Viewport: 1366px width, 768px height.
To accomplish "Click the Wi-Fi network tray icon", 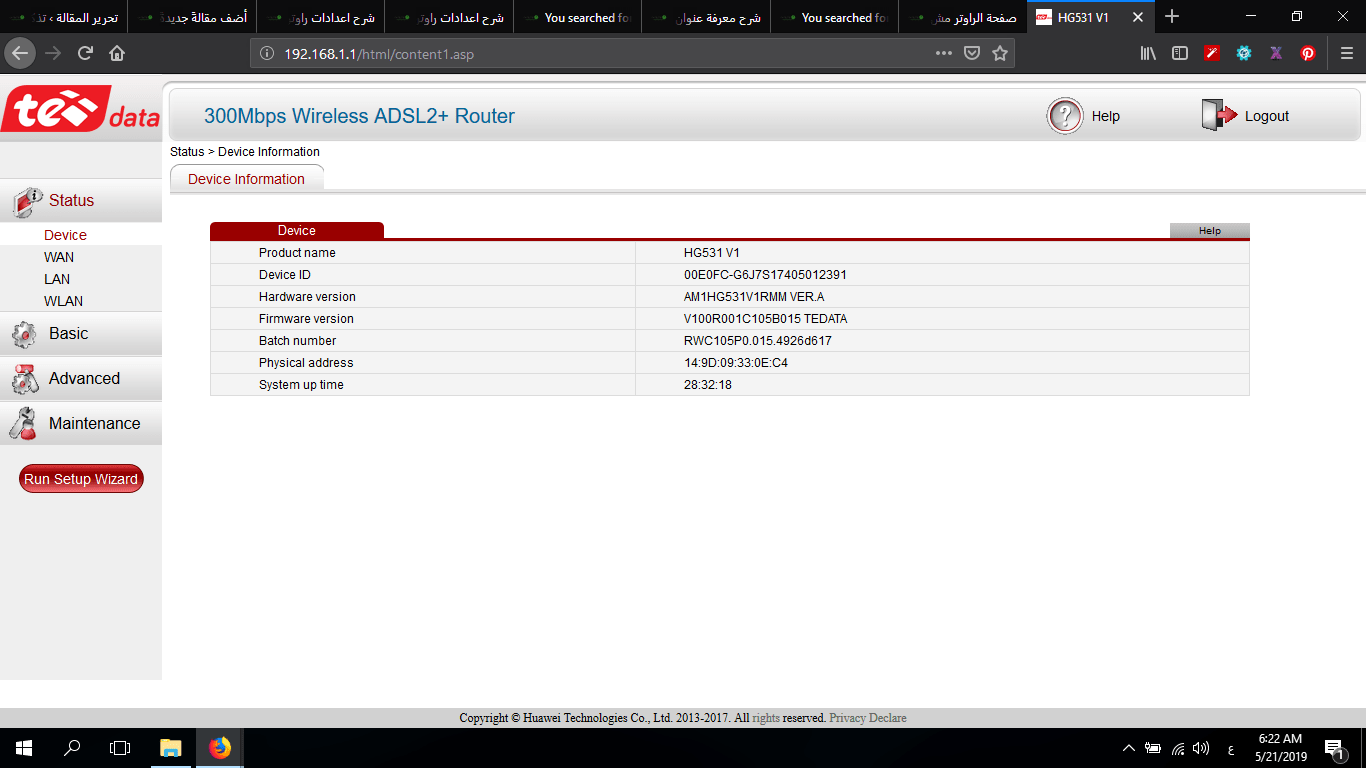I will tap(1178, 748).
